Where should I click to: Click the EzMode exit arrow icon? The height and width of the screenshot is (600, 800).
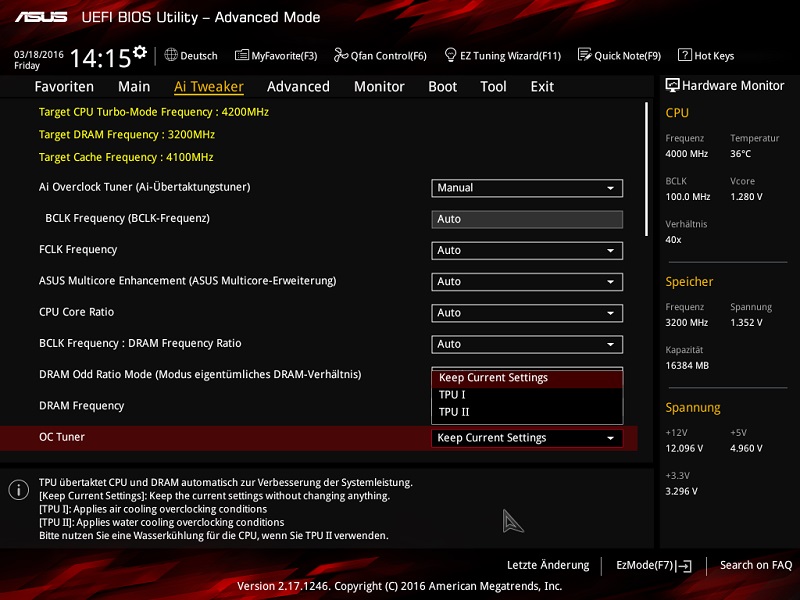pyautogui.click(x=684, y=566)
